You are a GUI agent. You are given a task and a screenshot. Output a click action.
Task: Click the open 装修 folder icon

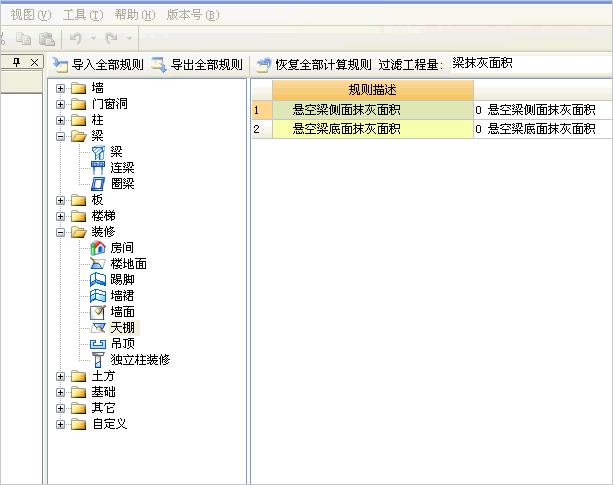pyautogui.click(x=79, y=233)
